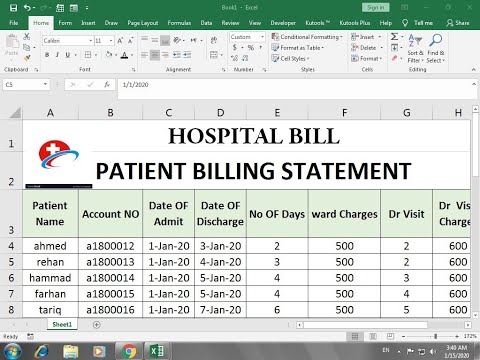Image resolution: width=480 pixels, height=360 pixels.
Task: Toggle Align Left
Action: click(x=144, y=55)
